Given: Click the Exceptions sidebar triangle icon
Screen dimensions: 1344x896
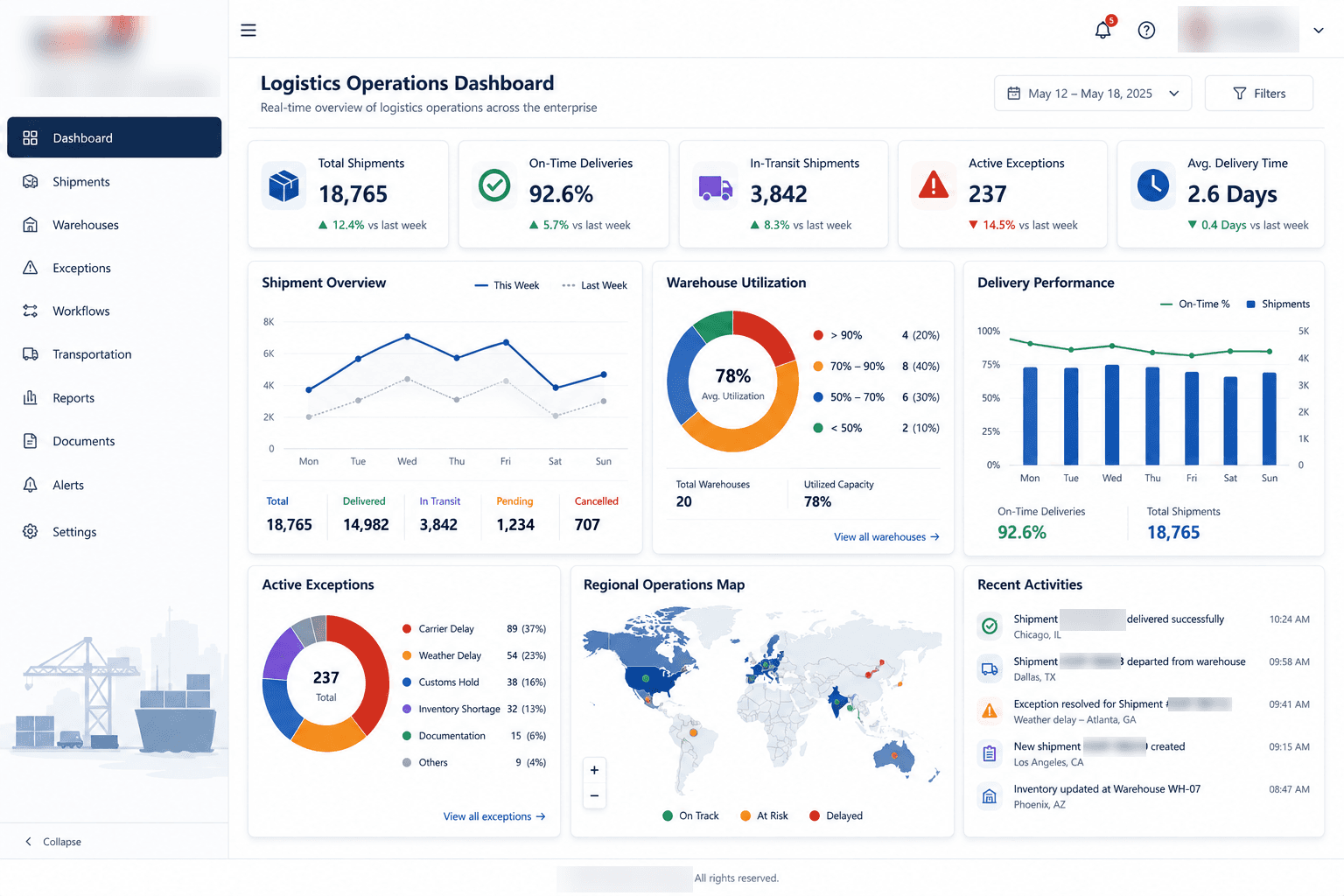Looking at the screenshot, I should click(31, 268).
